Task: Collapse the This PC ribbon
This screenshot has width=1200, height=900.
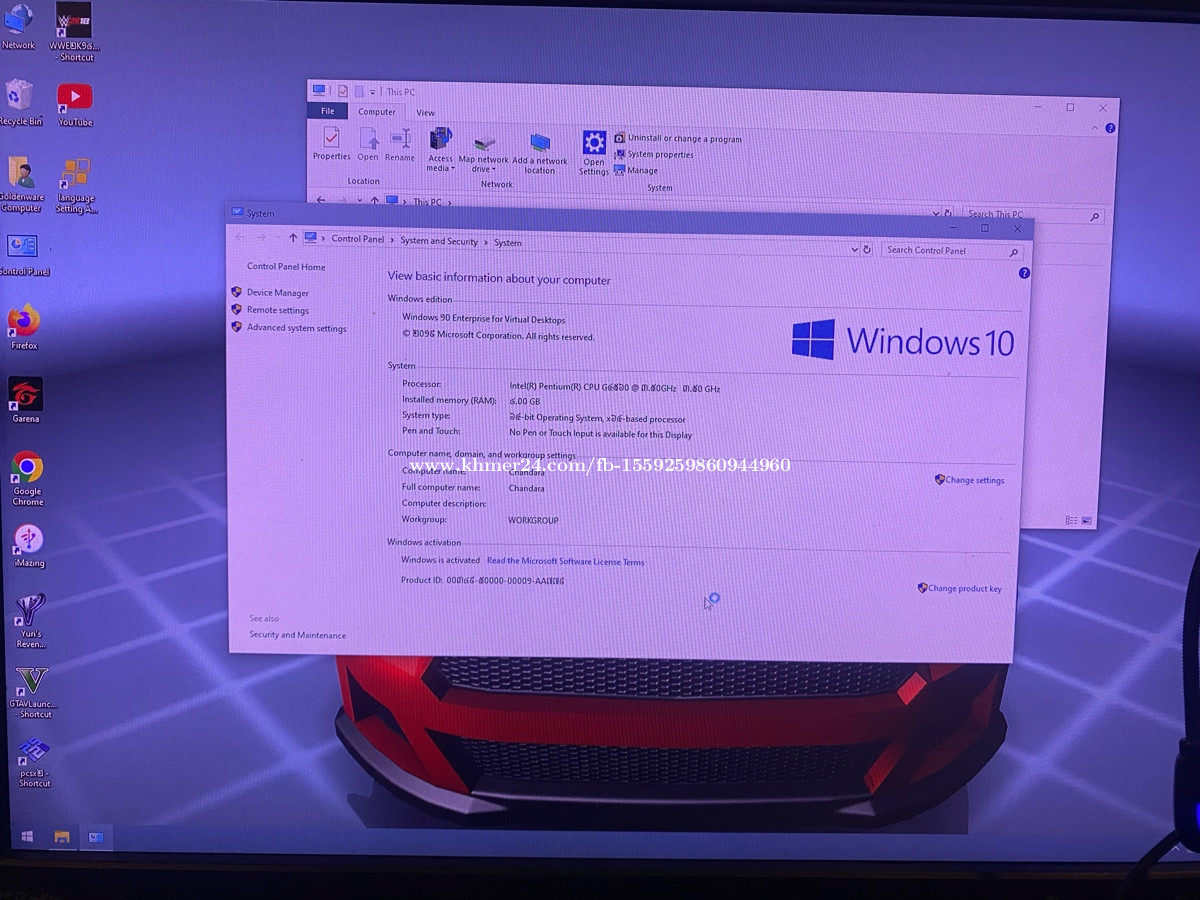Action: (x=1094, y=127)
